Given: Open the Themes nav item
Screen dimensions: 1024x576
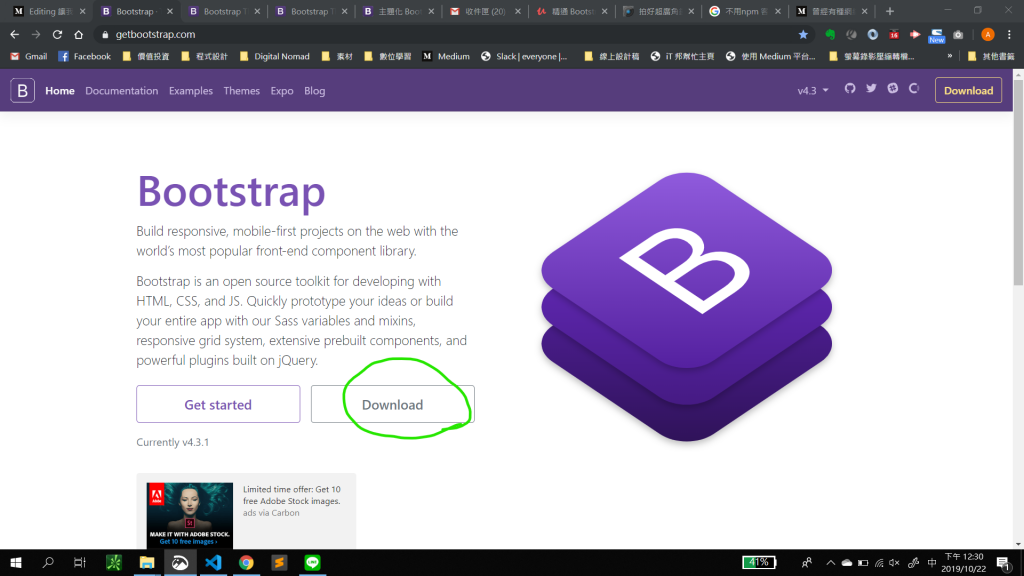Looking at the screenshot, I should pyautogui.click(x=242, y=91).
